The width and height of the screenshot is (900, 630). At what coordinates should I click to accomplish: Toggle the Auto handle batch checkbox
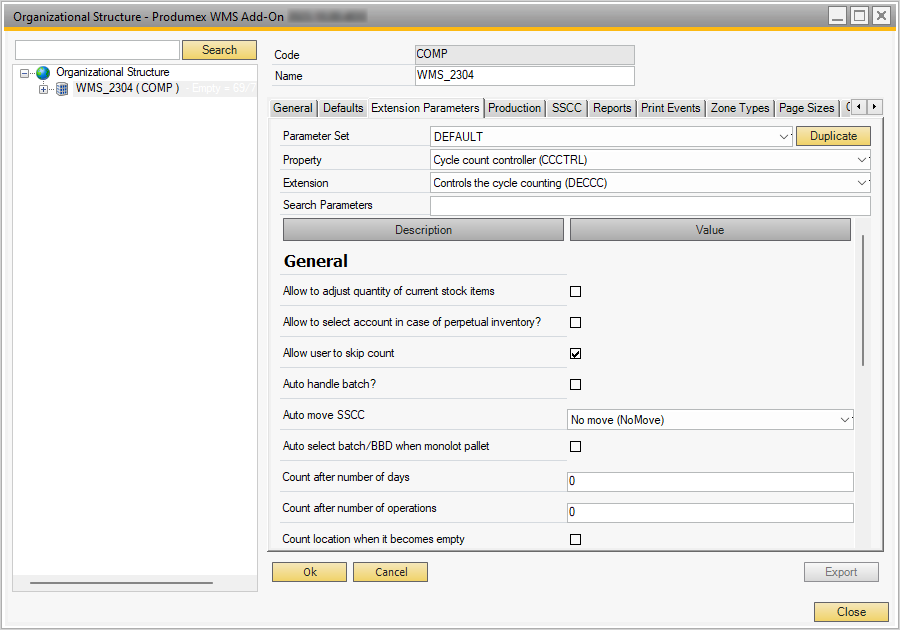[575, 385]
